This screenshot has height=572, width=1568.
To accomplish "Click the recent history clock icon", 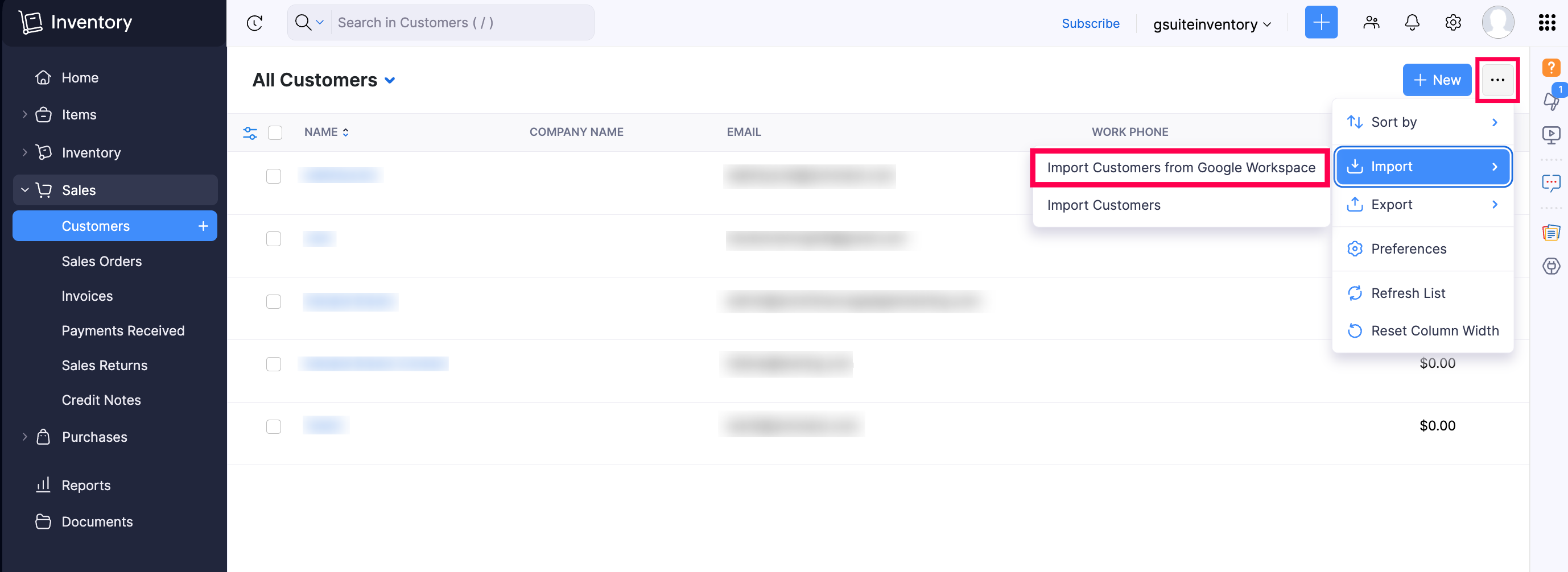I will pyautogui.click(x=254, y=23).
